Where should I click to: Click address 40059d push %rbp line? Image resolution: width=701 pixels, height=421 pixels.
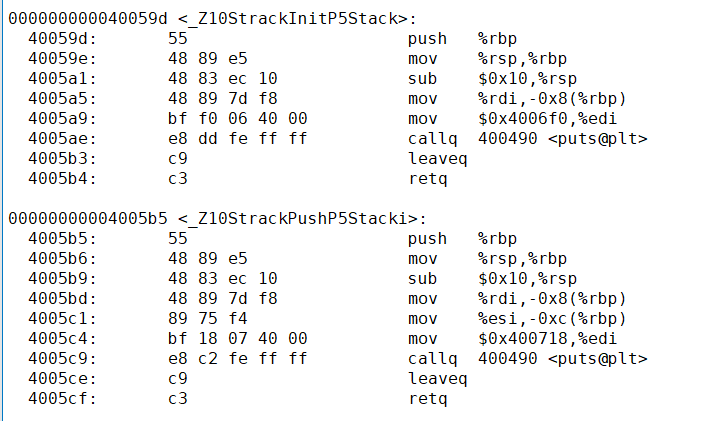[272, 39]
